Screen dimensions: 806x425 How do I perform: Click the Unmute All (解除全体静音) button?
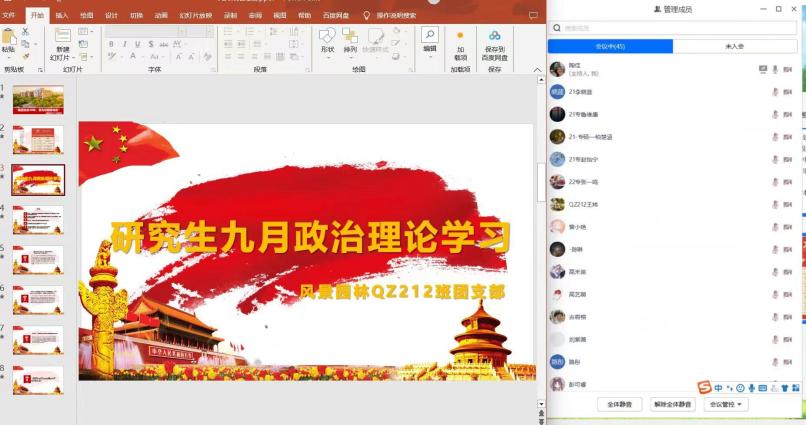tap(672, 405)
